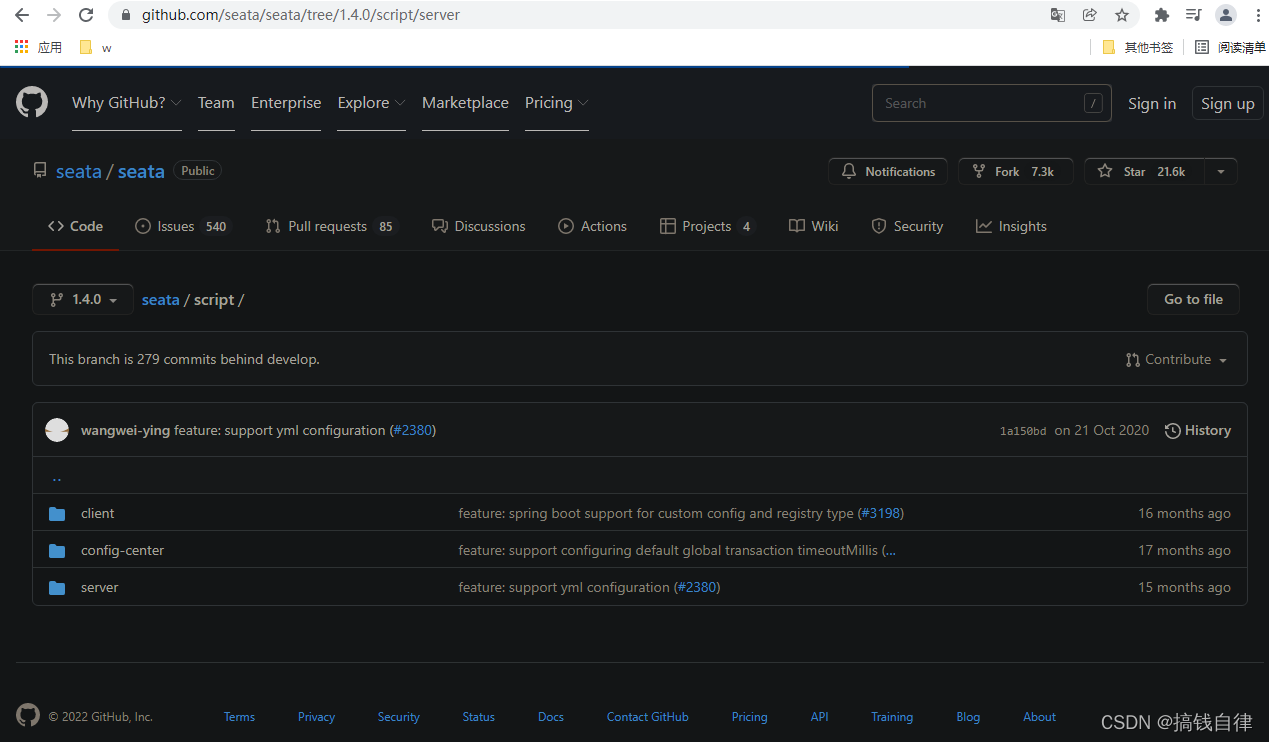Click the Go to file button
The width and height of the screenshot is (1269, 742).
click(1193, 299)
